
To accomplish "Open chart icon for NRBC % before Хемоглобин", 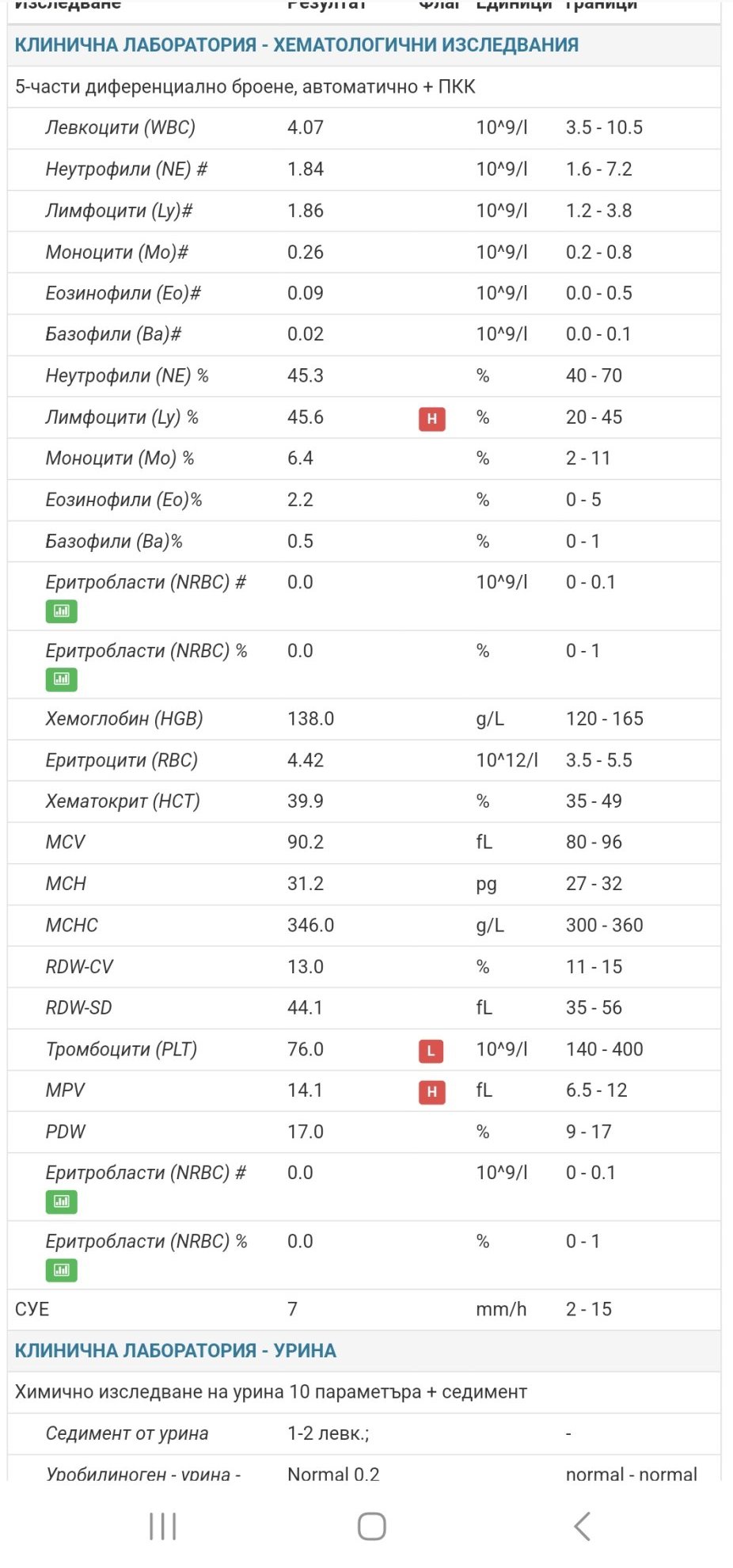I will [x=61, y=679].
